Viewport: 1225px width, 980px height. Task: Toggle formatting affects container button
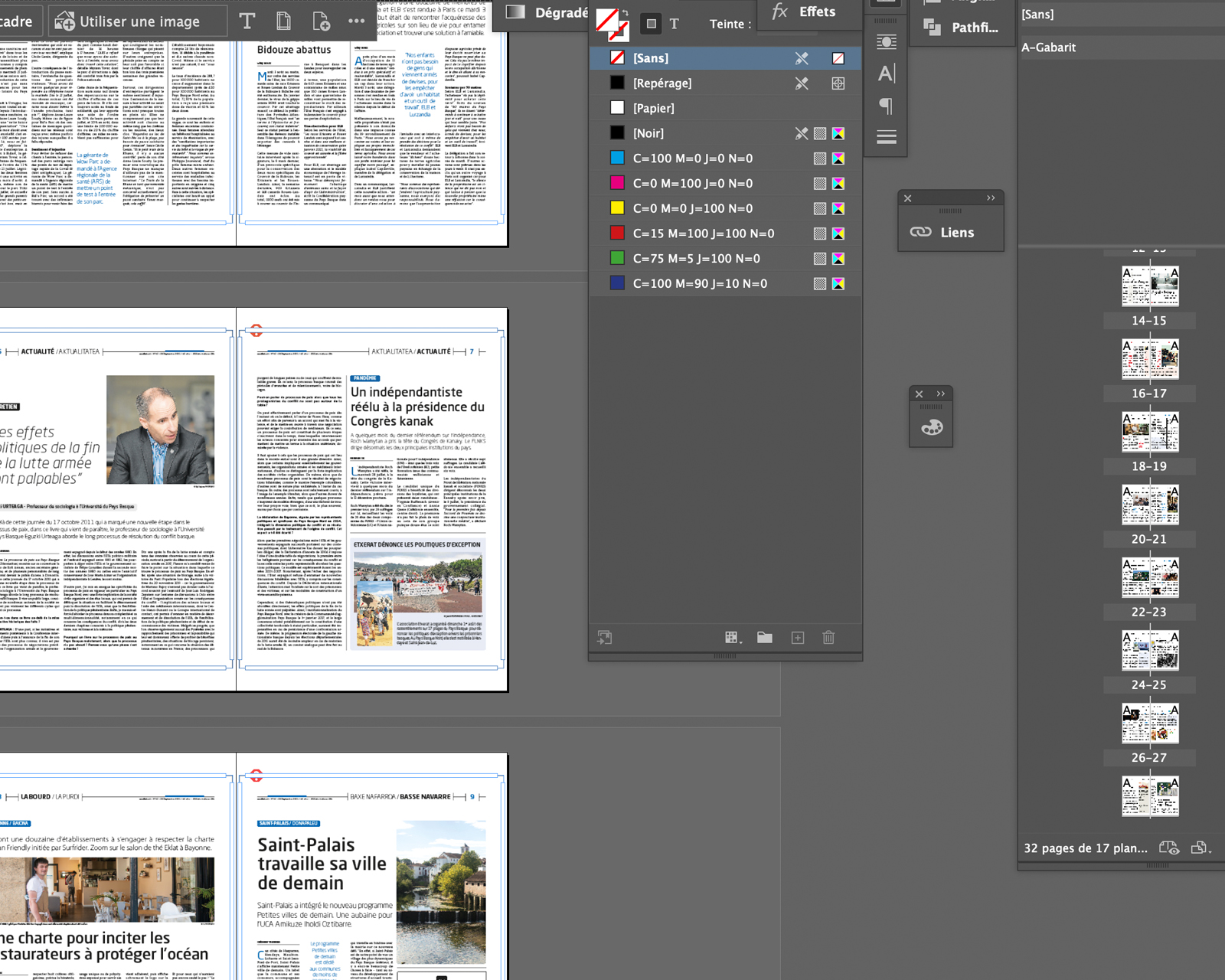pyautogui.click(x=651, y=24)
